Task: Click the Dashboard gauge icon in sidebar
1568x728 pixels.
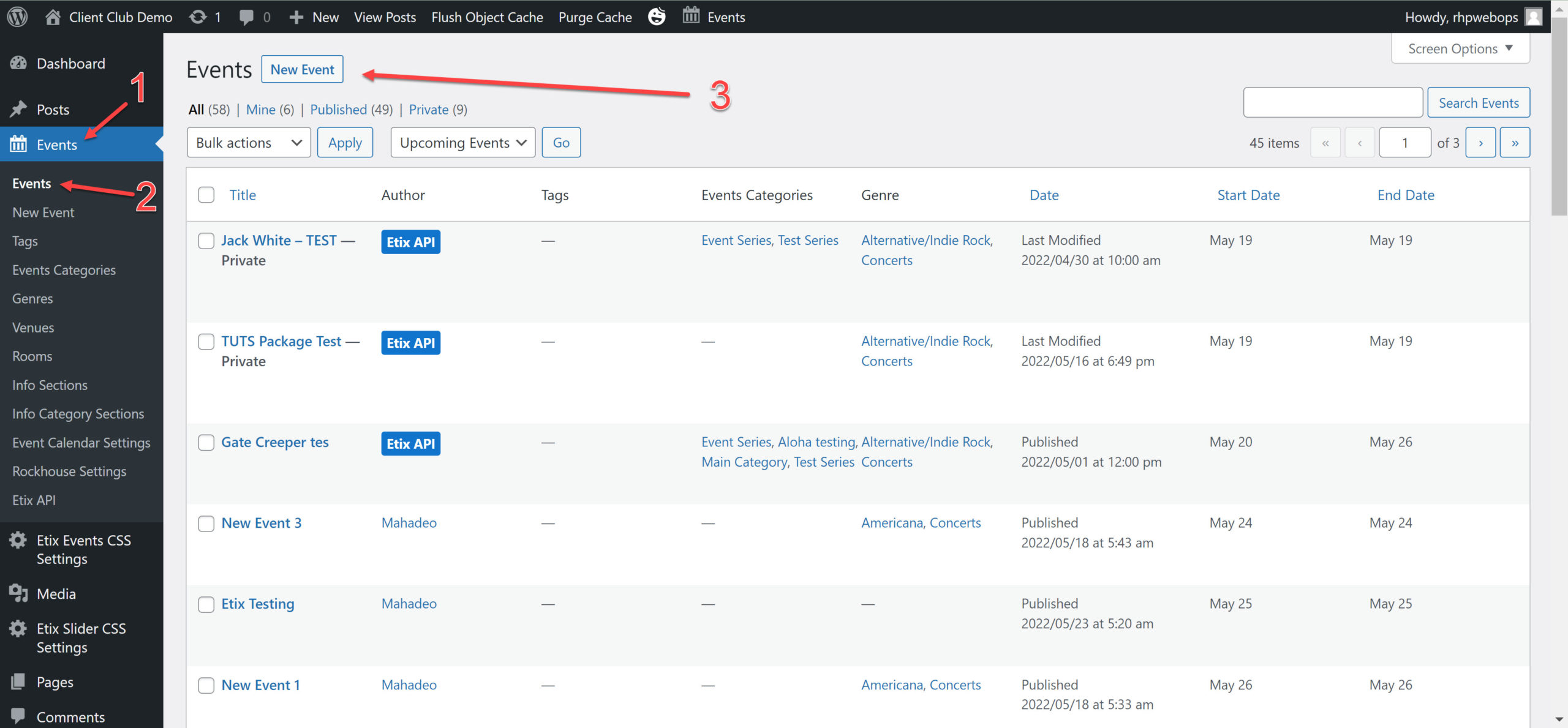Action: 18,63
